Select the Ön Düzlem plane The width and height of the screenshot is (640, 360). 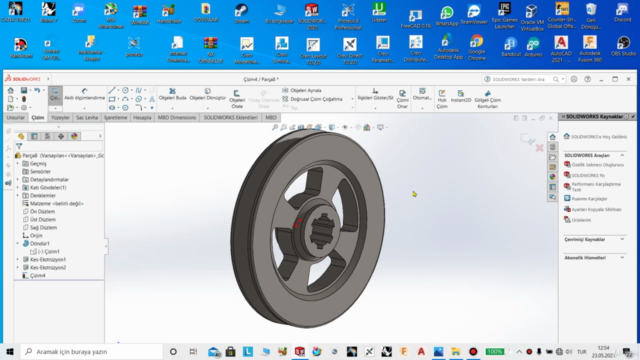pos(42,211)
